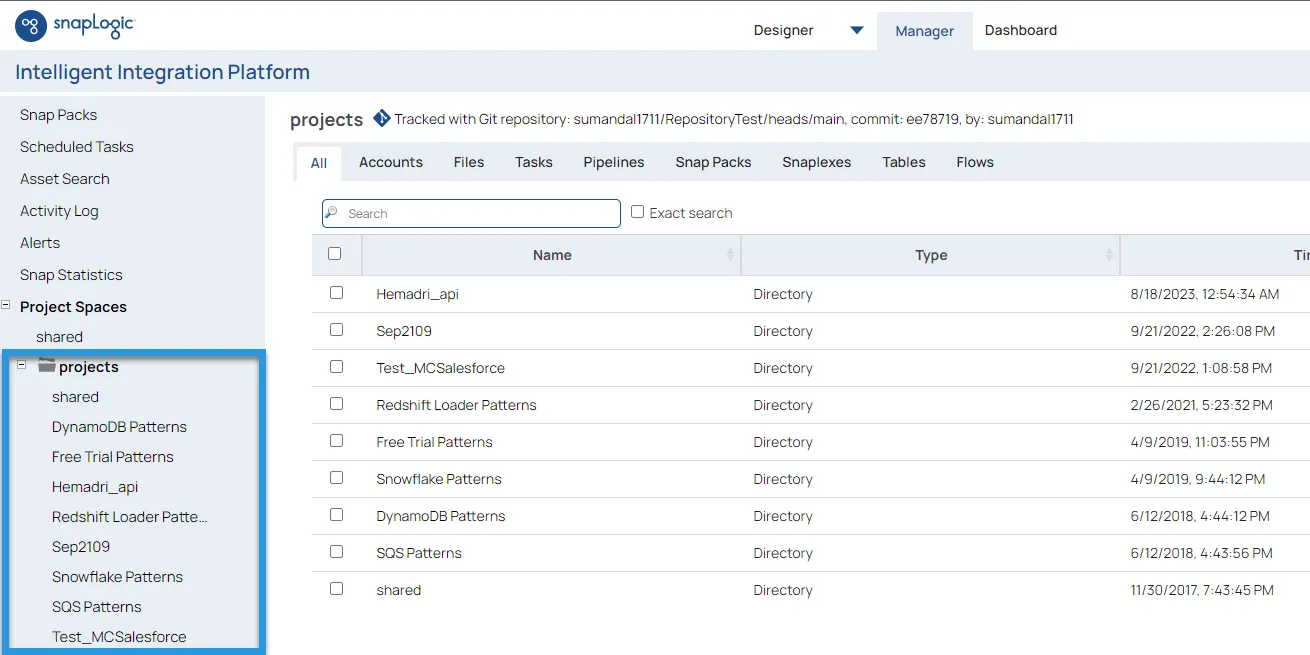Click the SnapLogic logo icon

(31, 26)
